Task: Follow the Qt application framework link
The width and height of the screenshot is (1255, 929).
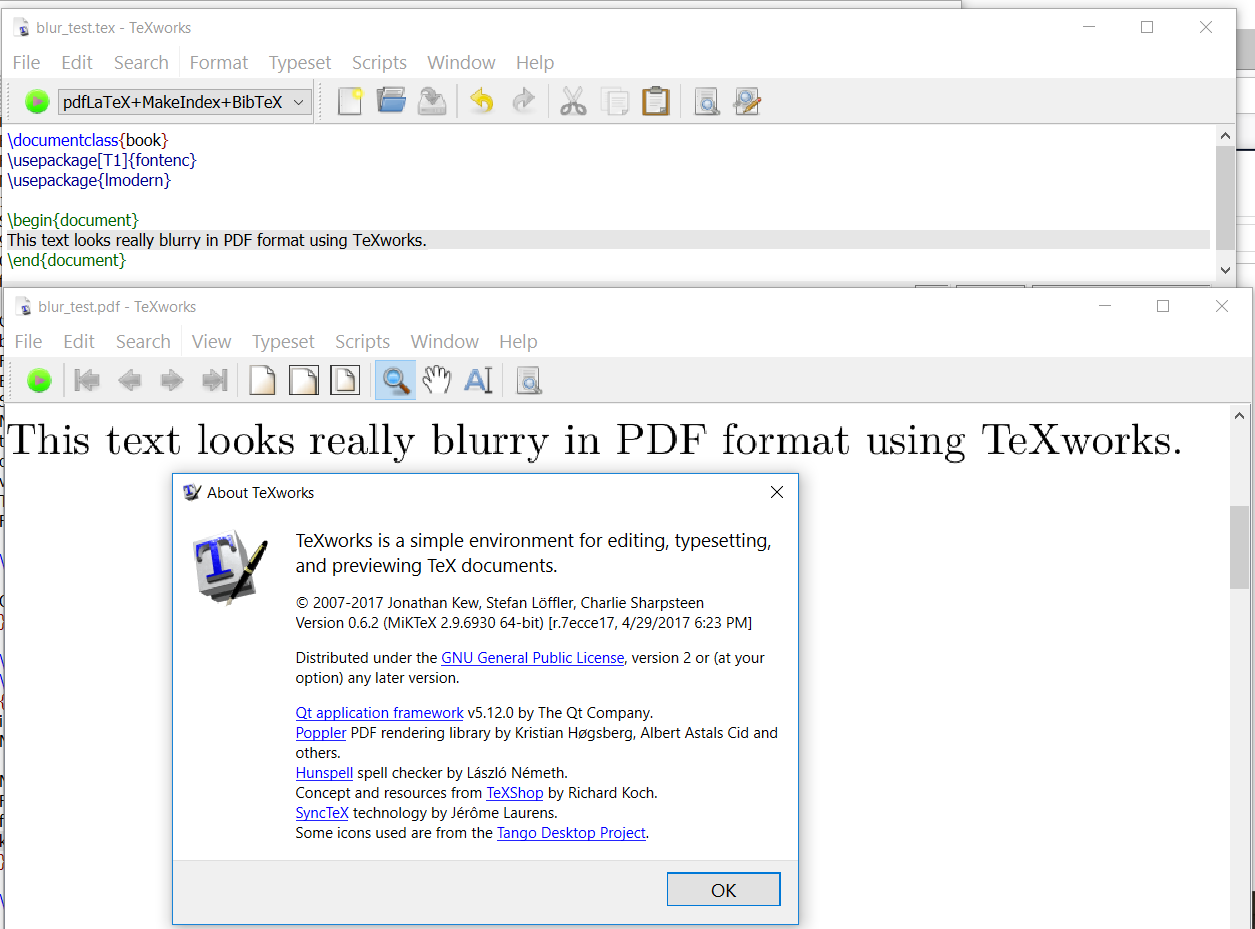Action: (x=380, y=713)
